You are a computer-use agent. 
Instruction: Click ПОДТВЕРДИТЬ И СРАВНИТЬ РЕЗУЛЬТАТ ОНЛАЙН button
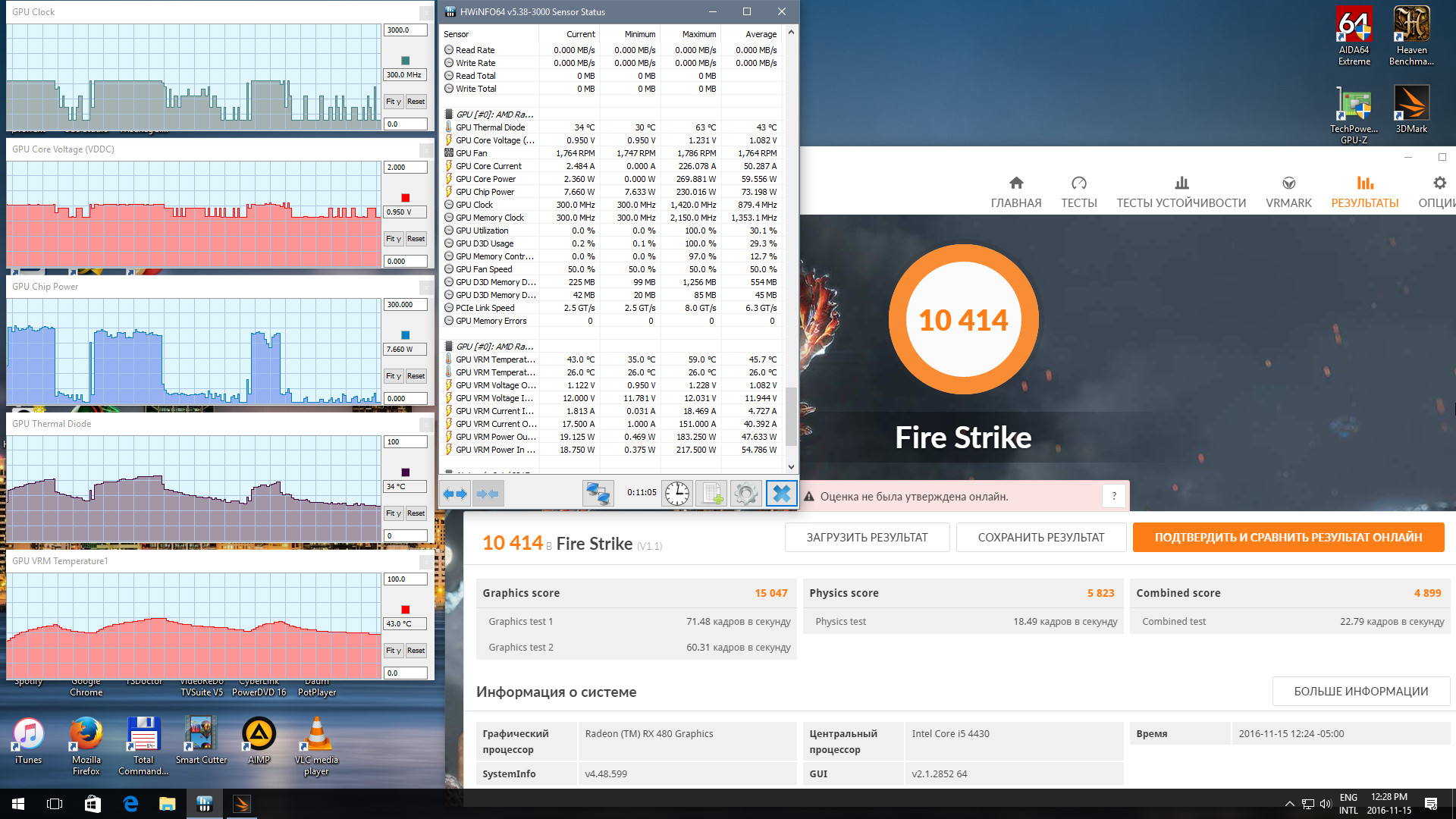pyautogui.click(x=1288, y=538)
